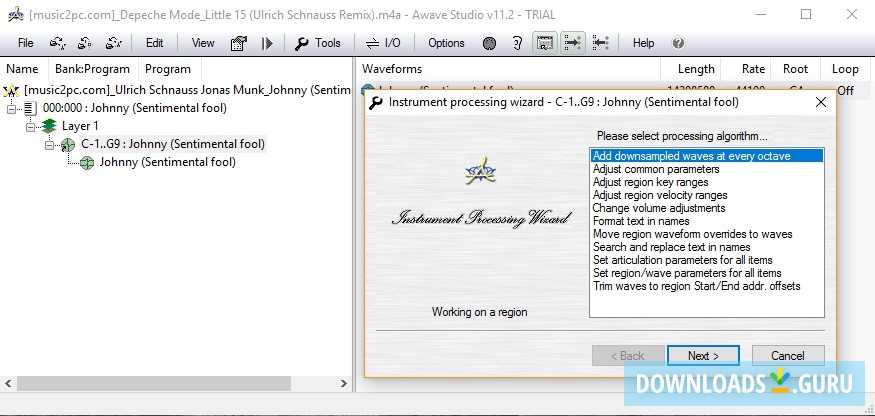Click the Length column header

pos(691,69)
